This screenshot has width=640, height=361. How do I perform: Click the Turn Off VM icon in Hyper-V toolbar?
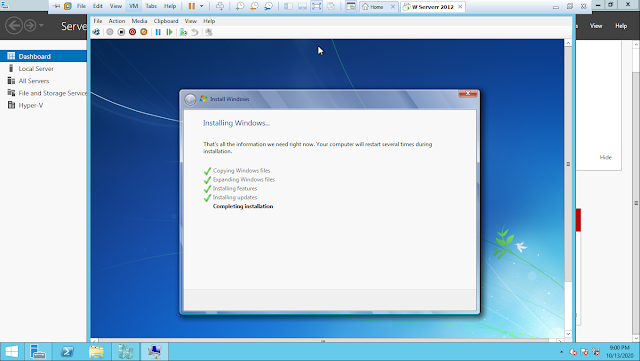(x=121, y=32)
